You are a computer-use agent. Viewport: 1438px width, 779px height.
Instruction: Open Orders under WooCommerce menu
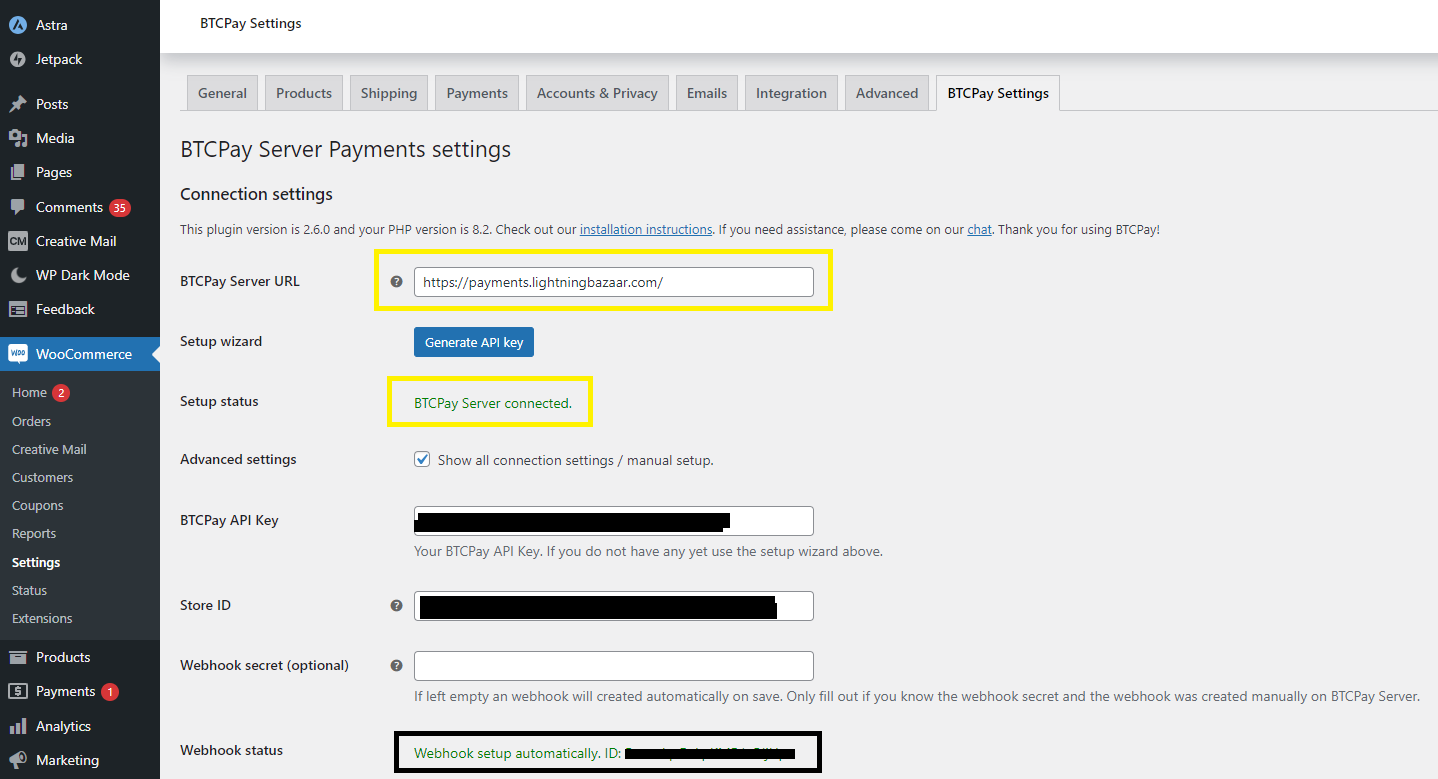(x=31, y=421)
